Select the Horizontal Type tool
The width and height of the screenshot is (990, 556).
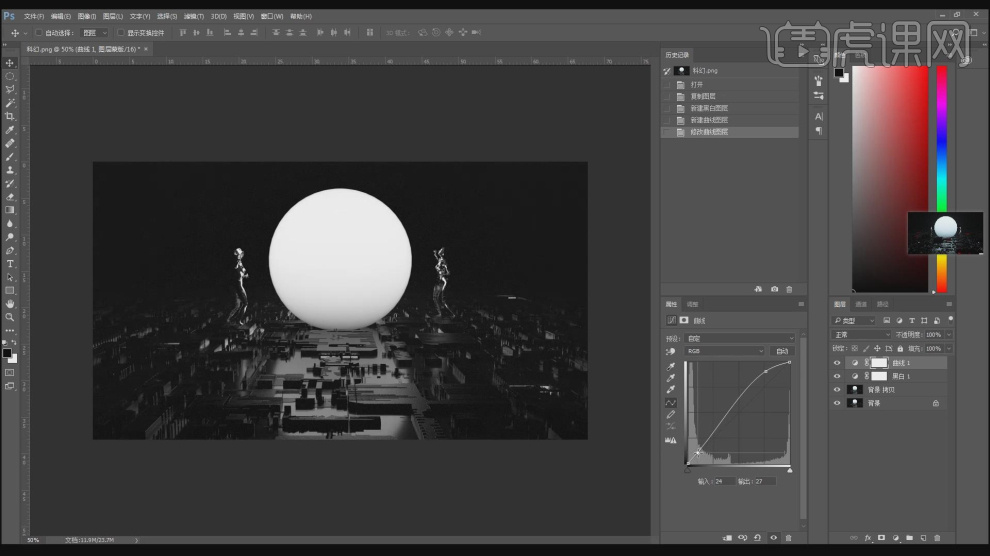click(x=10, y=263)
